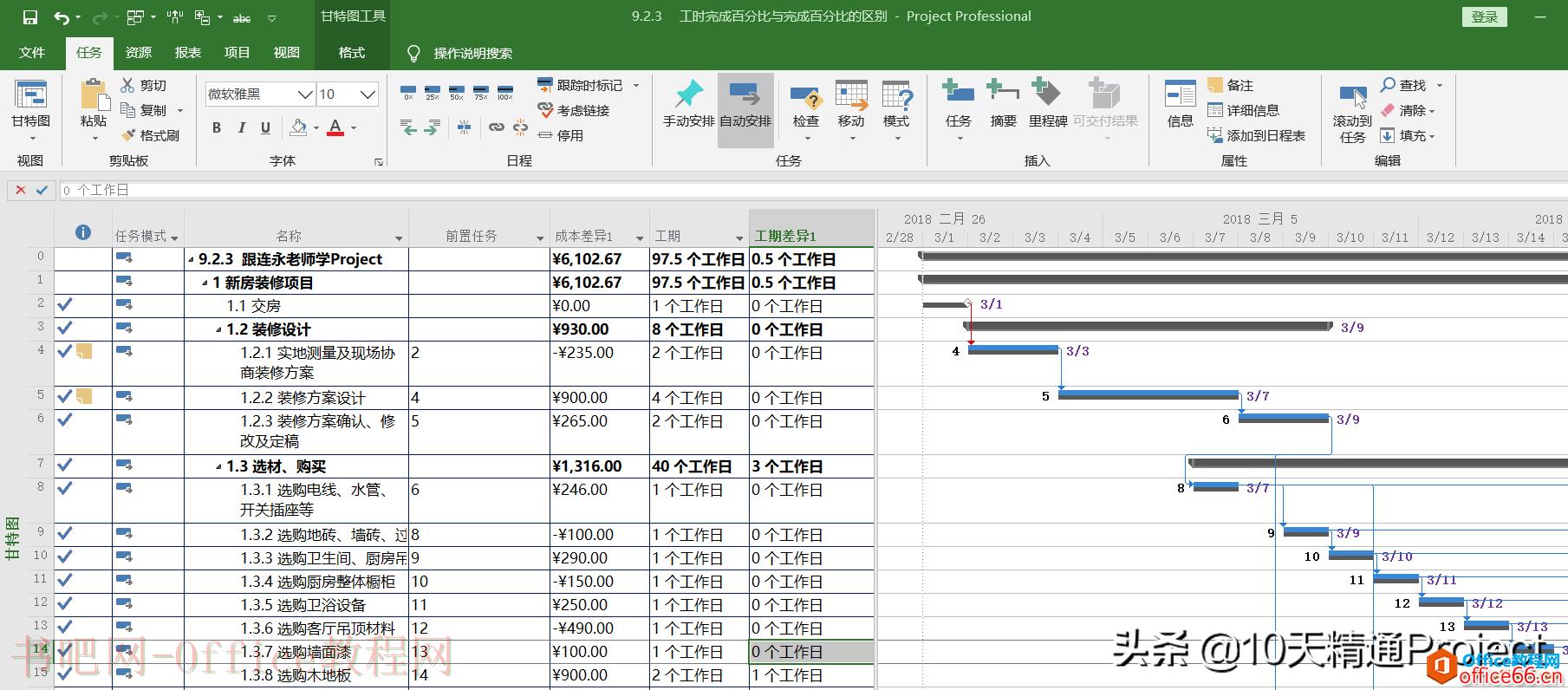Select the Cost Variance1 column header
This screenshot has width=1568, height=690.
[x=600, y=228]
